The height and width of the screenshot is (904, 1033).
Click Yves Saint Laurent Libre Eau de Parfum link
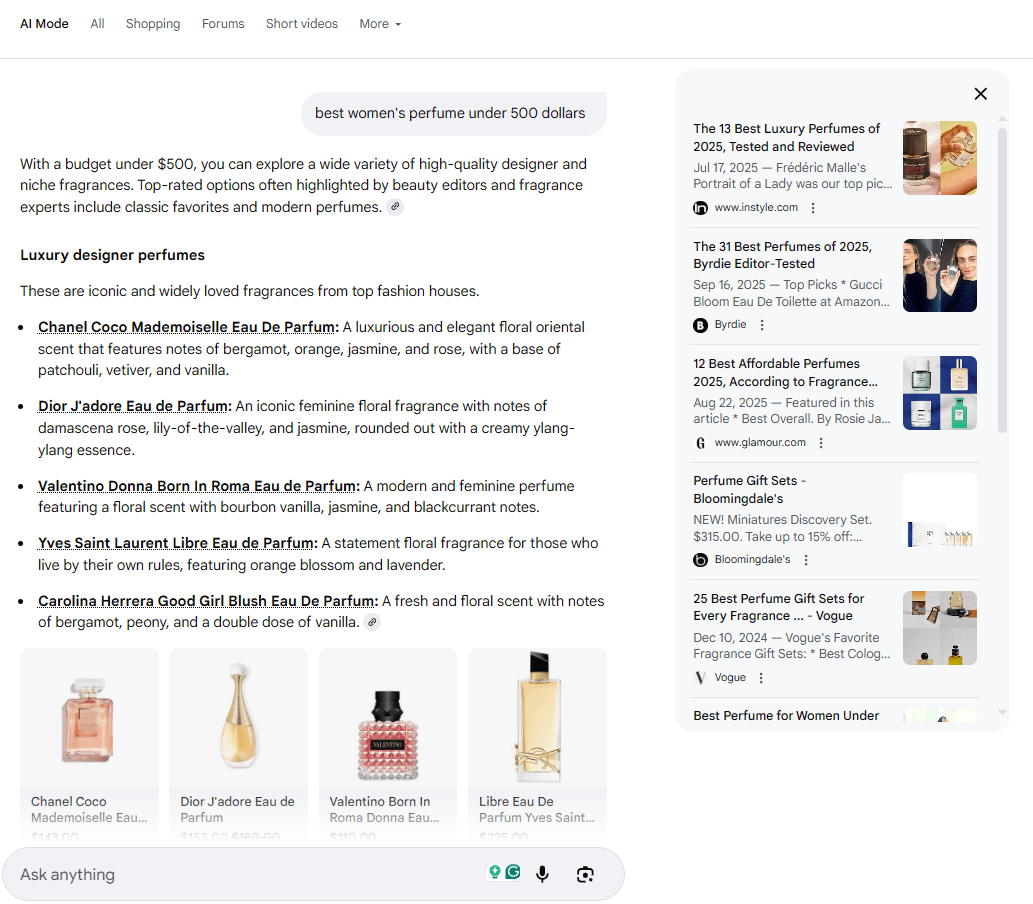tap(176, 543)
